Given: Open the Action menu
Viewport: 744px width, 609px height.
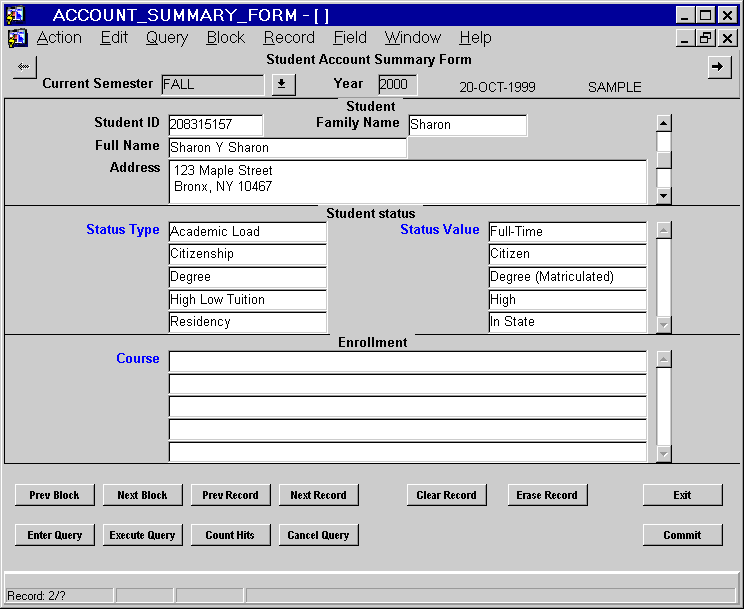Looking at the screenshot, I should pos(59,38).
